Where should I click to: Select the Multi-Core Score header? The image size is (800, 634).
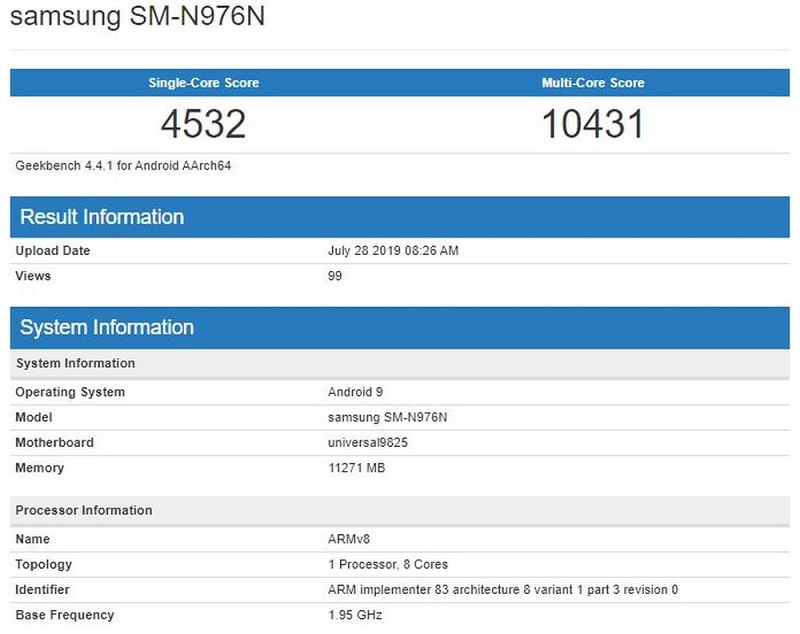596,83
